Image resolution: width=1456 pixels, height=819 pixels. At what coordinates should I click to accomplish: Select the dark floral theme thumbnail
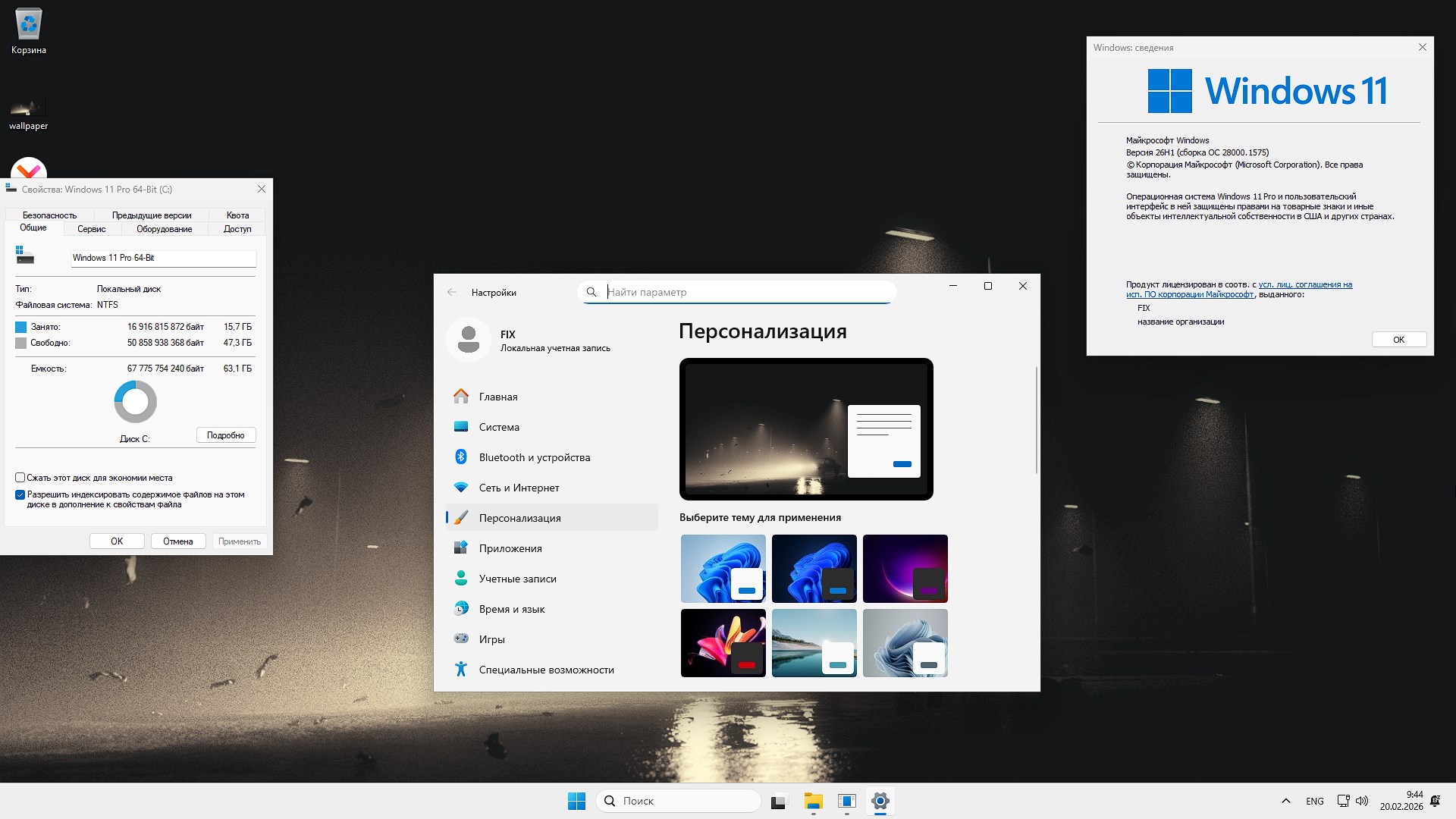pos(723,643)
